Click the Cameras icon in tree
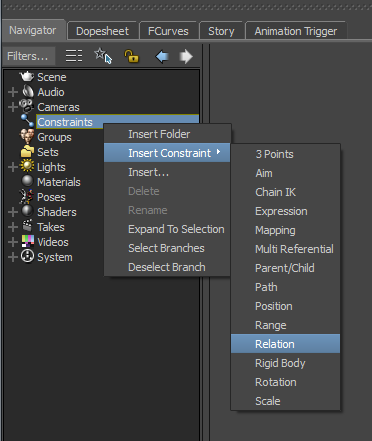This screenshot has height=441, width=372. click(27, 106)
